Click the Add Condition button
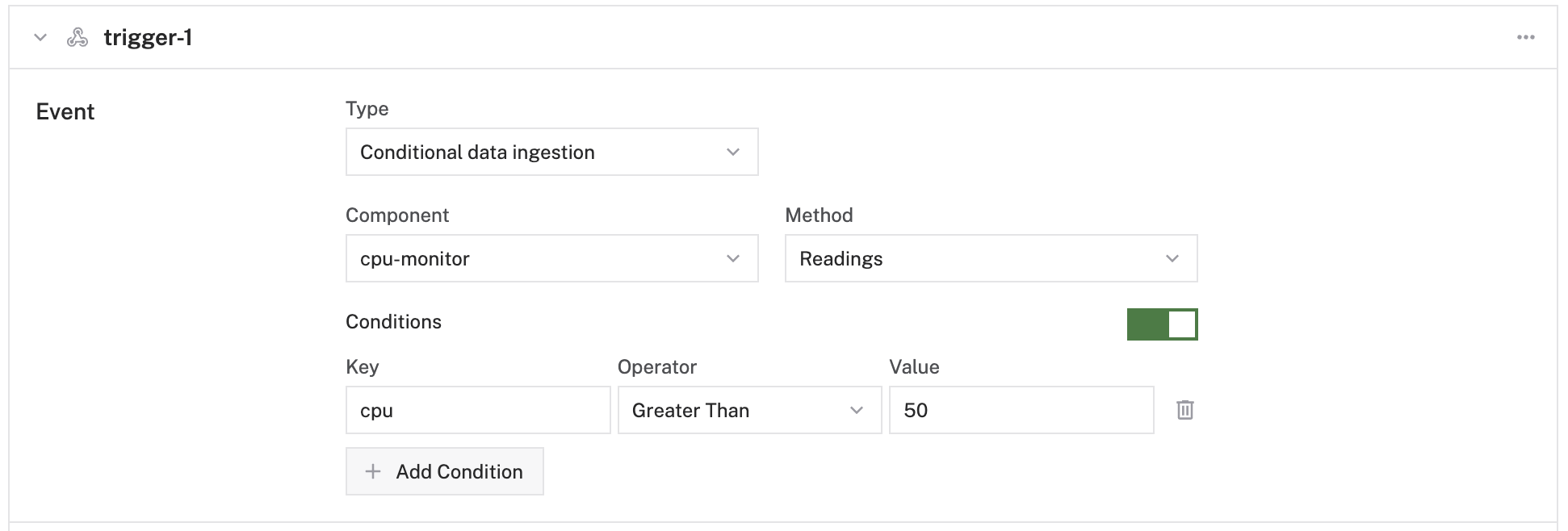The image size is (1568, 531). 444,471
